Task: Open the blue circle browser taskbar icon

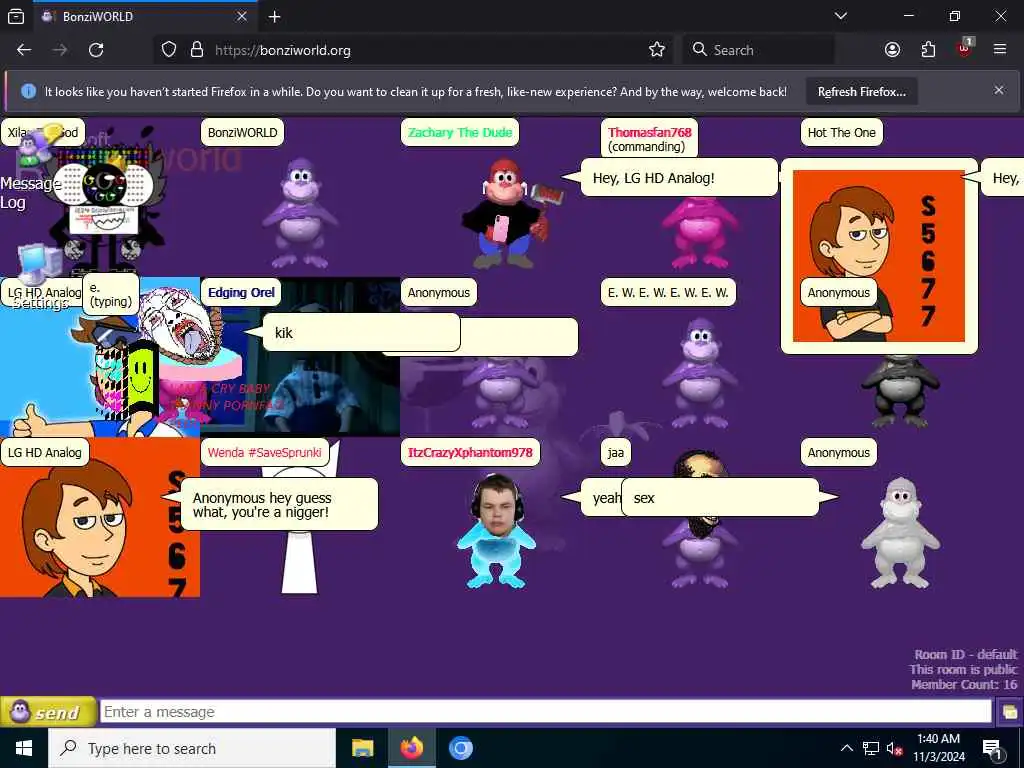Action: pos(460,748)
